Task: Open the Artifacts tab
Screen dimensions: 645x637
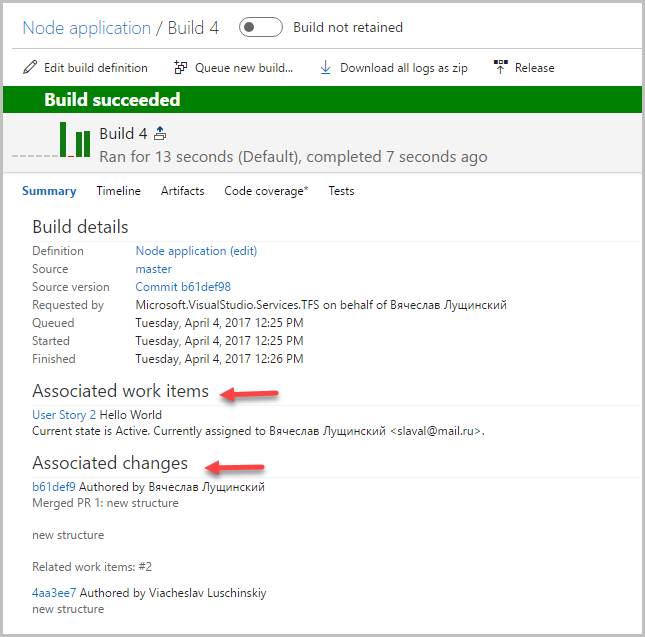Action: [x=182, y=191]
